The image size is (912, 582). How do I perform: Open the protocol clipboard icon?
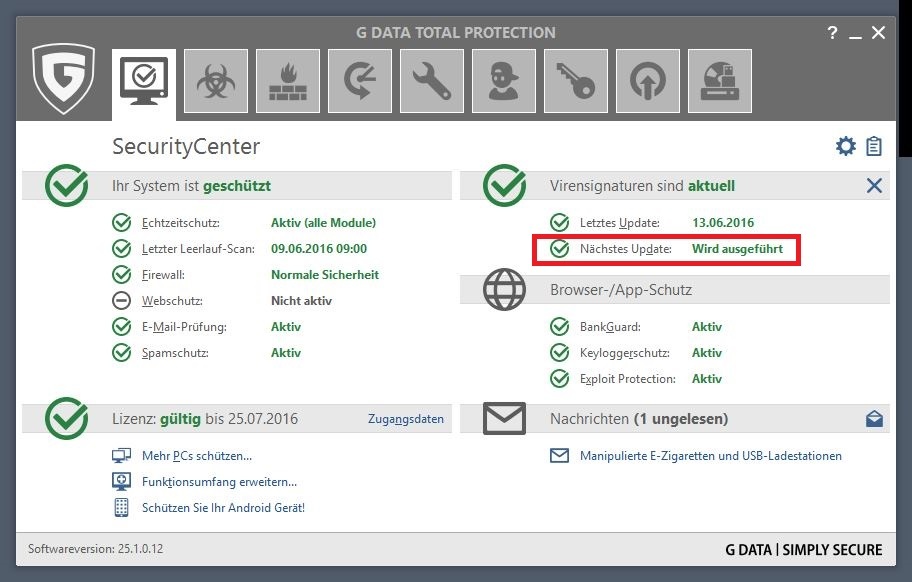(x=874, y=146)
